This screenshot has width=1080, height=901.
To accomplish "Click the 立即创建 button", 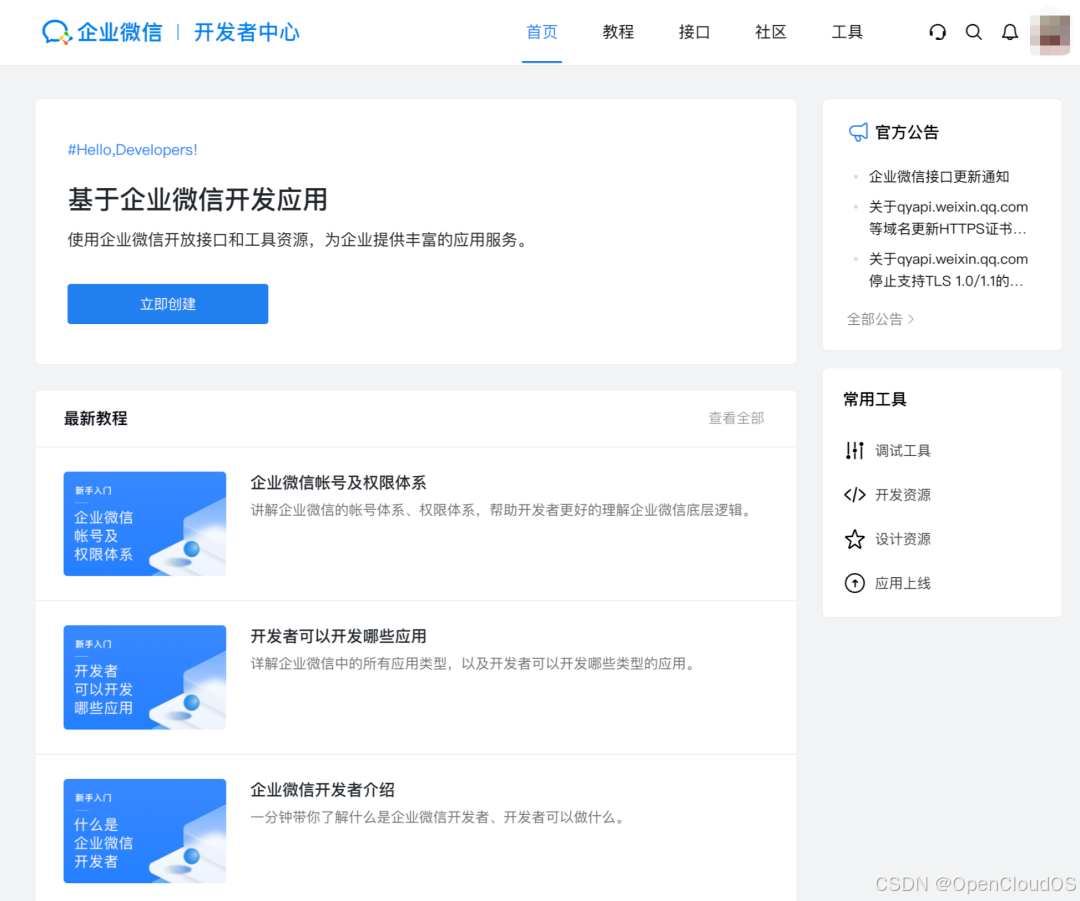I will [167, 303].
